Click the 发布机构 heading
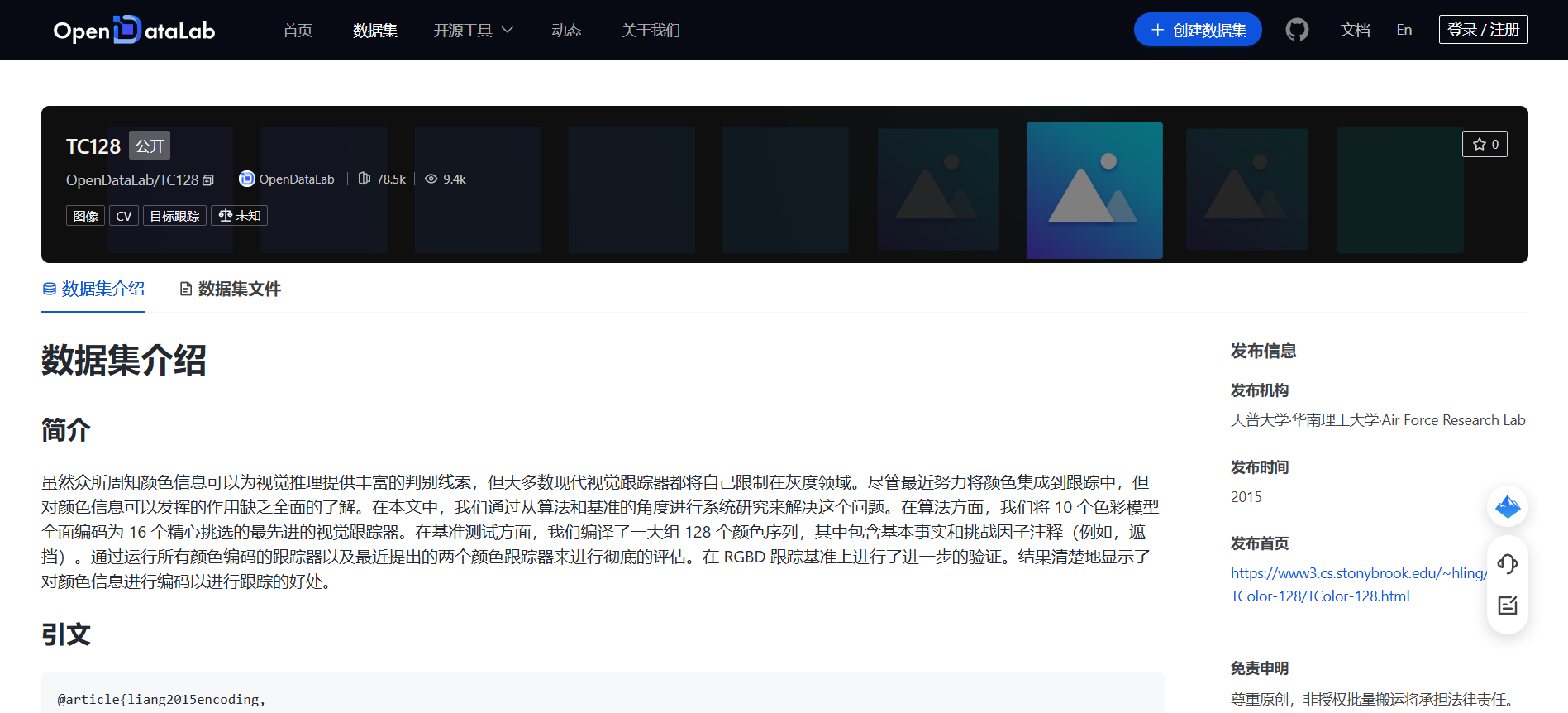Image resolution: width=1568 pixels, height=713 pixels. pos(1260,390)
